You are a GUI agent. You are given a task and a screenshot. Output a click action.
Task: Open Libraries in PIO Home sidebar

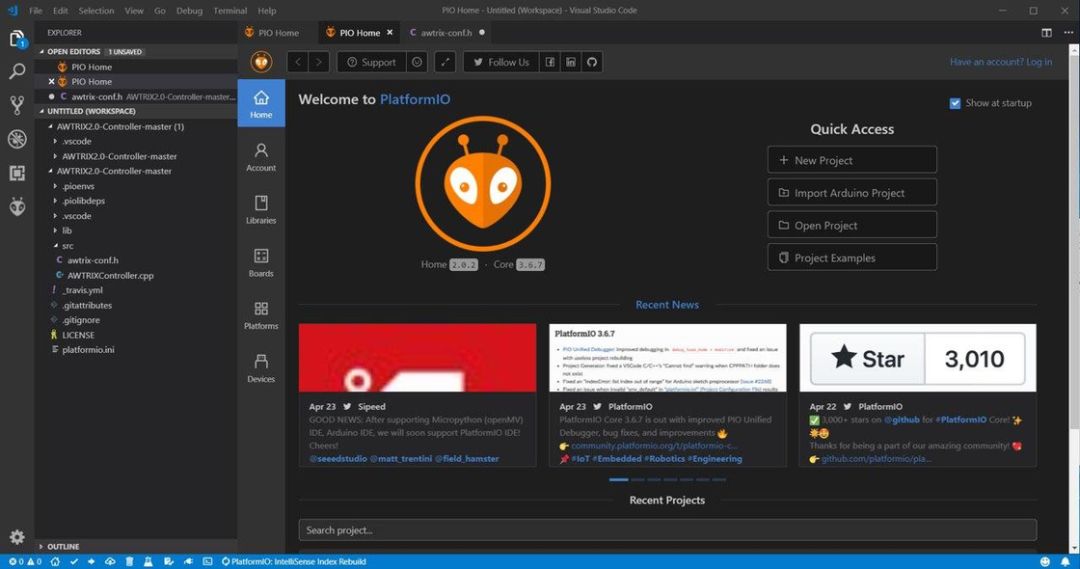[x=261, y=210]
